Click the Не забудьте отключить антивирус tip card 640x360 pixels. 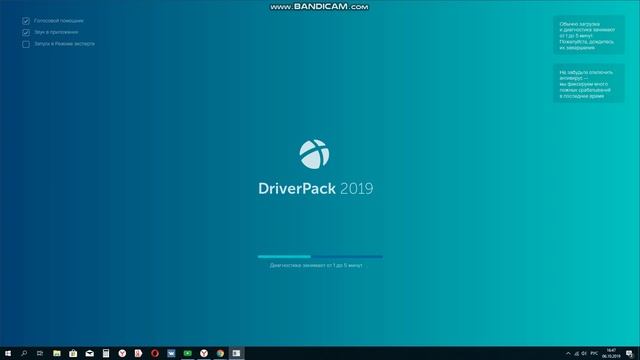(589, 84)
